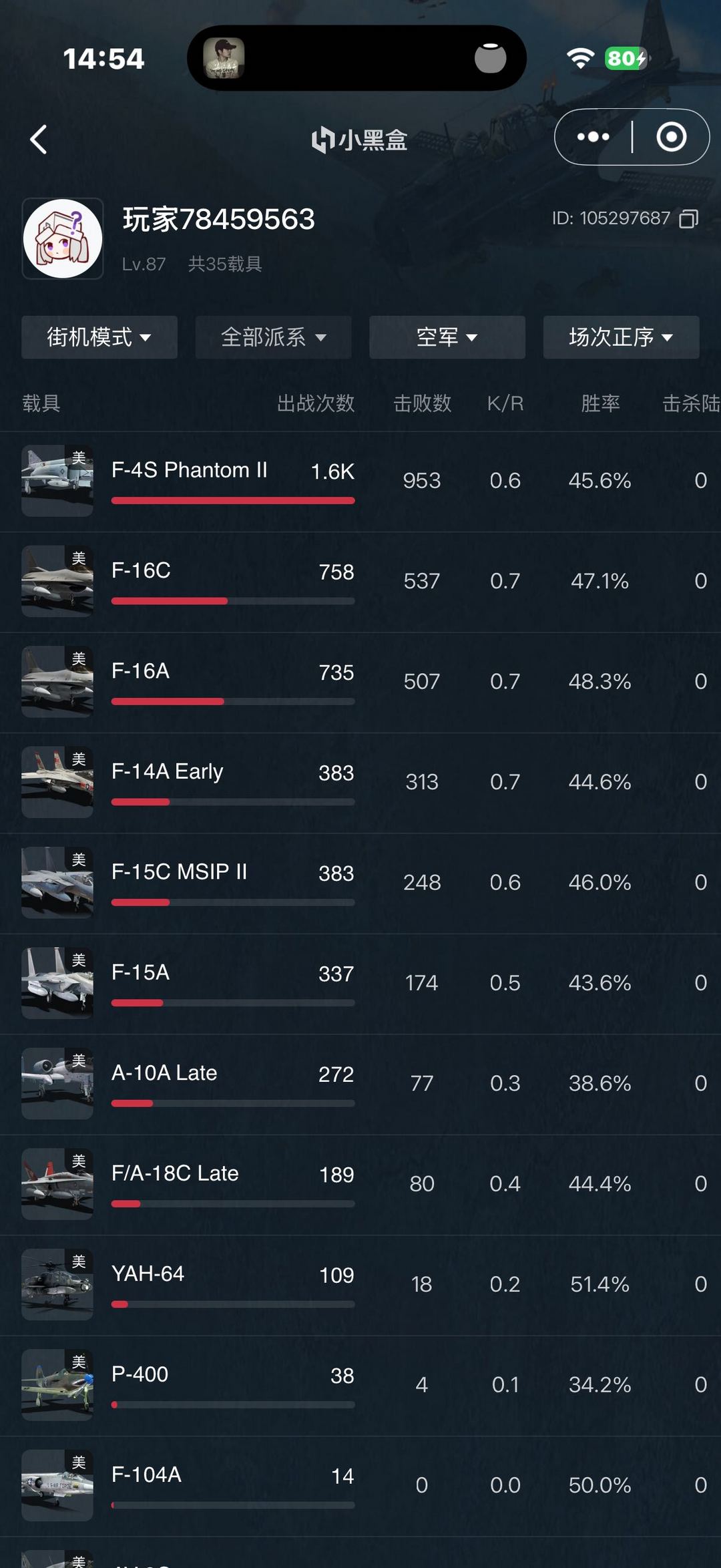Copy the player ID with copy icon
Screen dimensions: 721x1568
(x=688, y=218)
